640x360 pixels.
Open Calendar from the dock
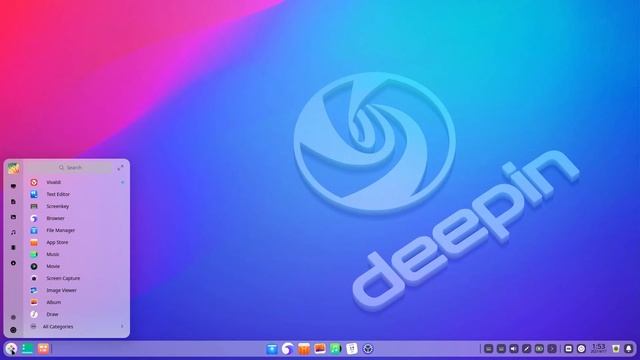tap(352, 349)
